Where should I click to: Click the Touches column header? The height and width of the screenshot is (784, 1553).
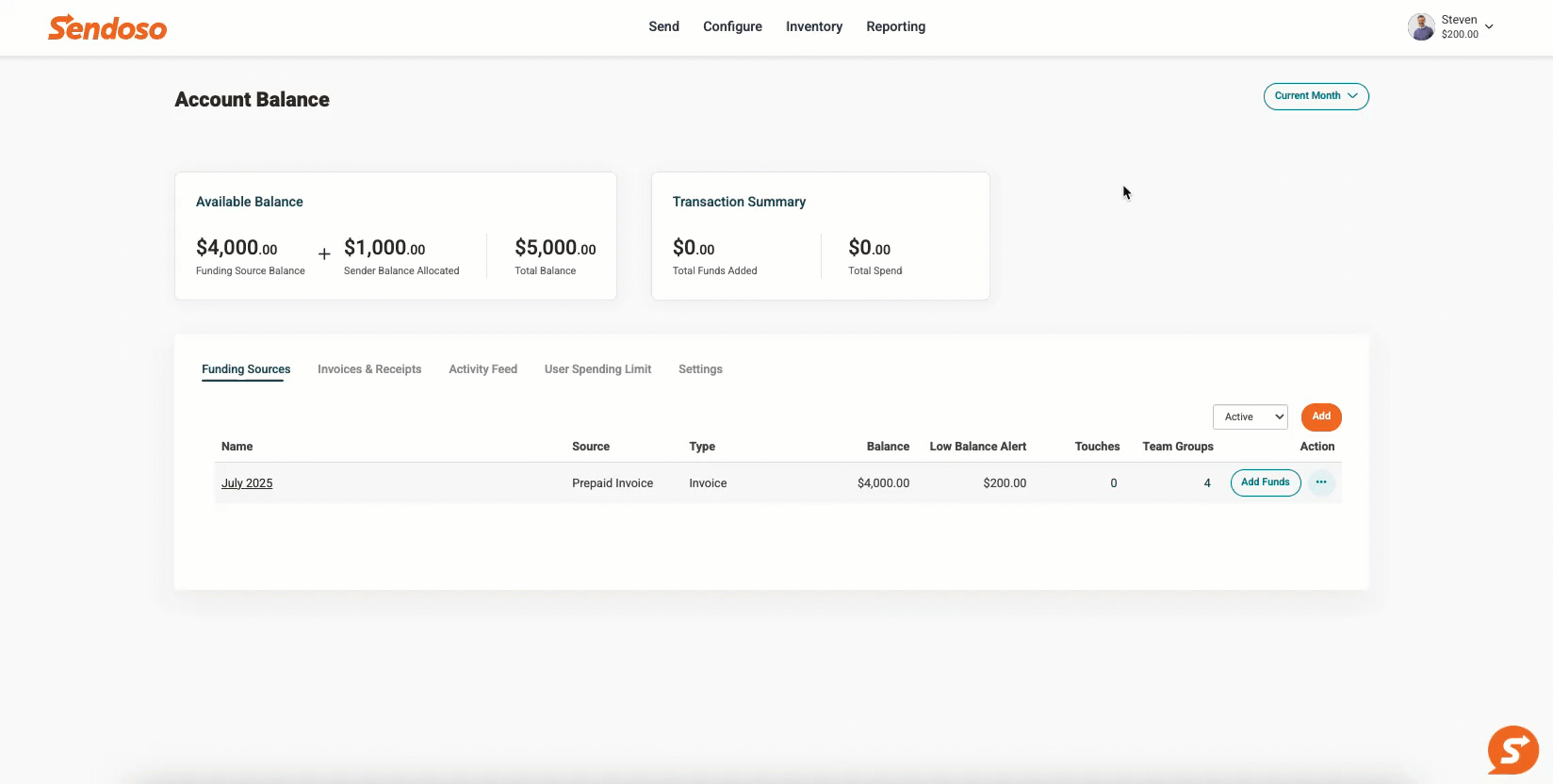click(1097, 447)
